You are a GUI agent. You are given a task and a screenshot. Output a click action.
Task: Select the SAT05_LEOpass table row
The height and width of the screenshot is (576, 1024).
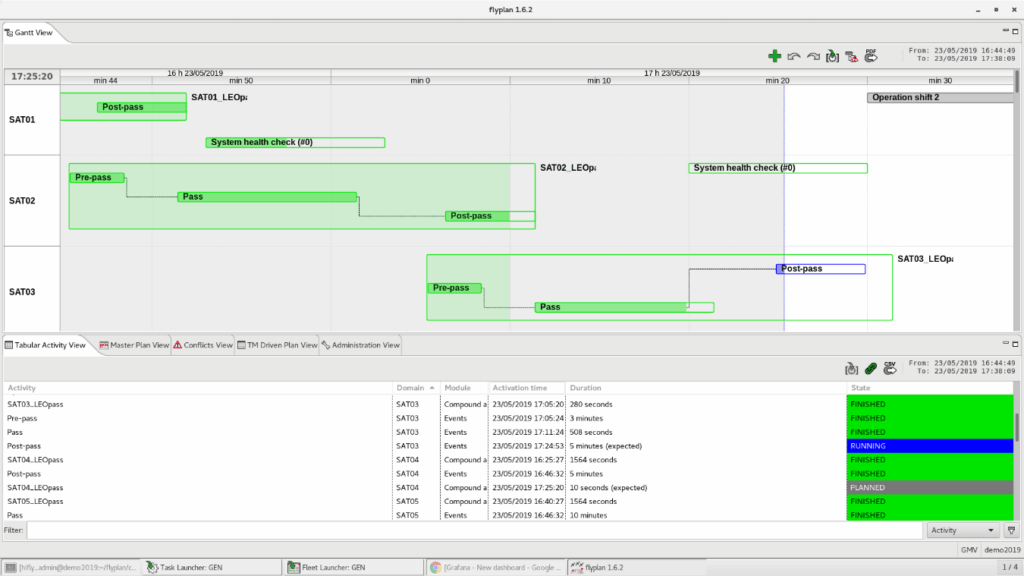click(x=508, y=502)
